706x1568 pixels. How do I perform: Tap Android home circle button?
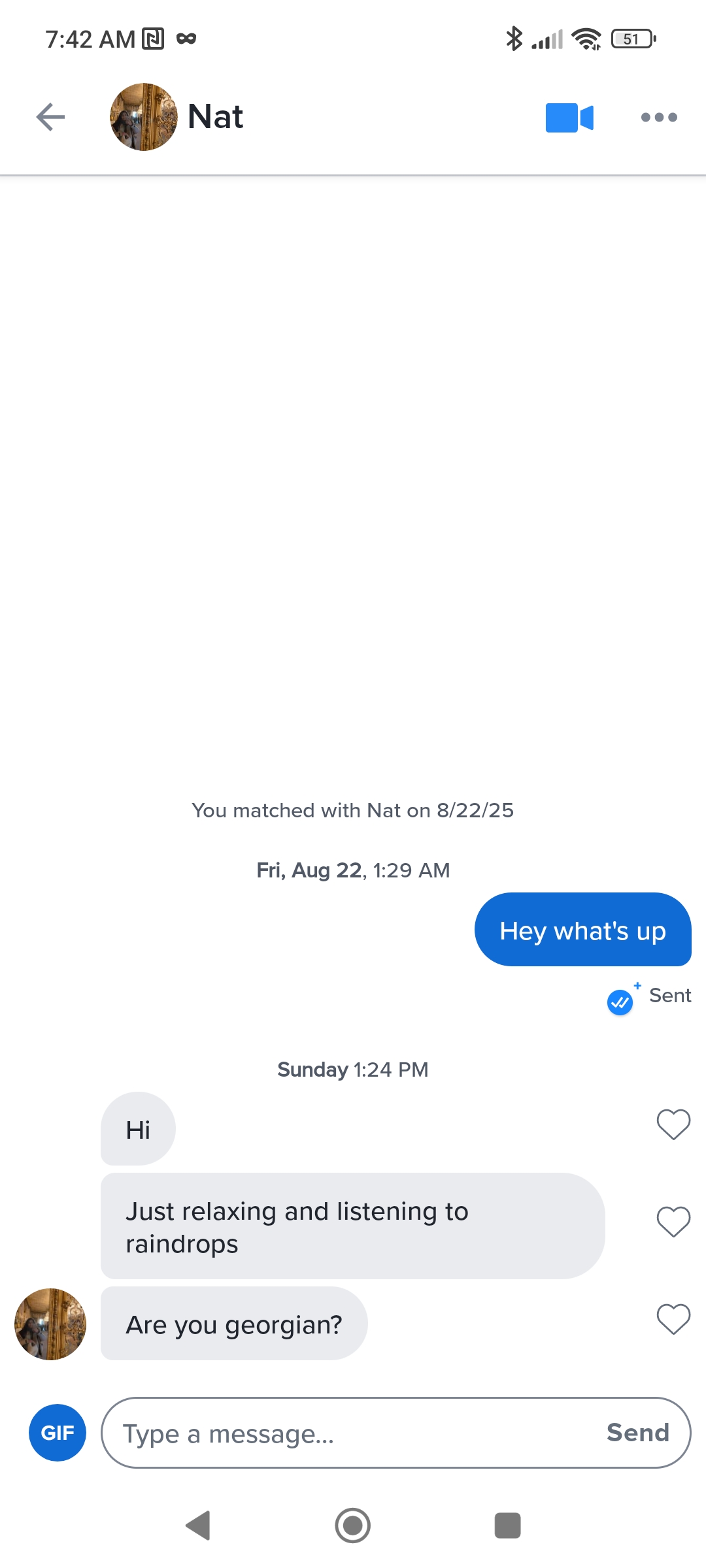353,1526
